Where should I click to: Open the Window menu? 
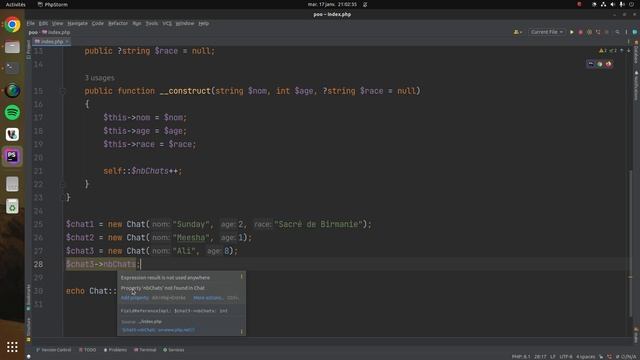pos(185,23)
